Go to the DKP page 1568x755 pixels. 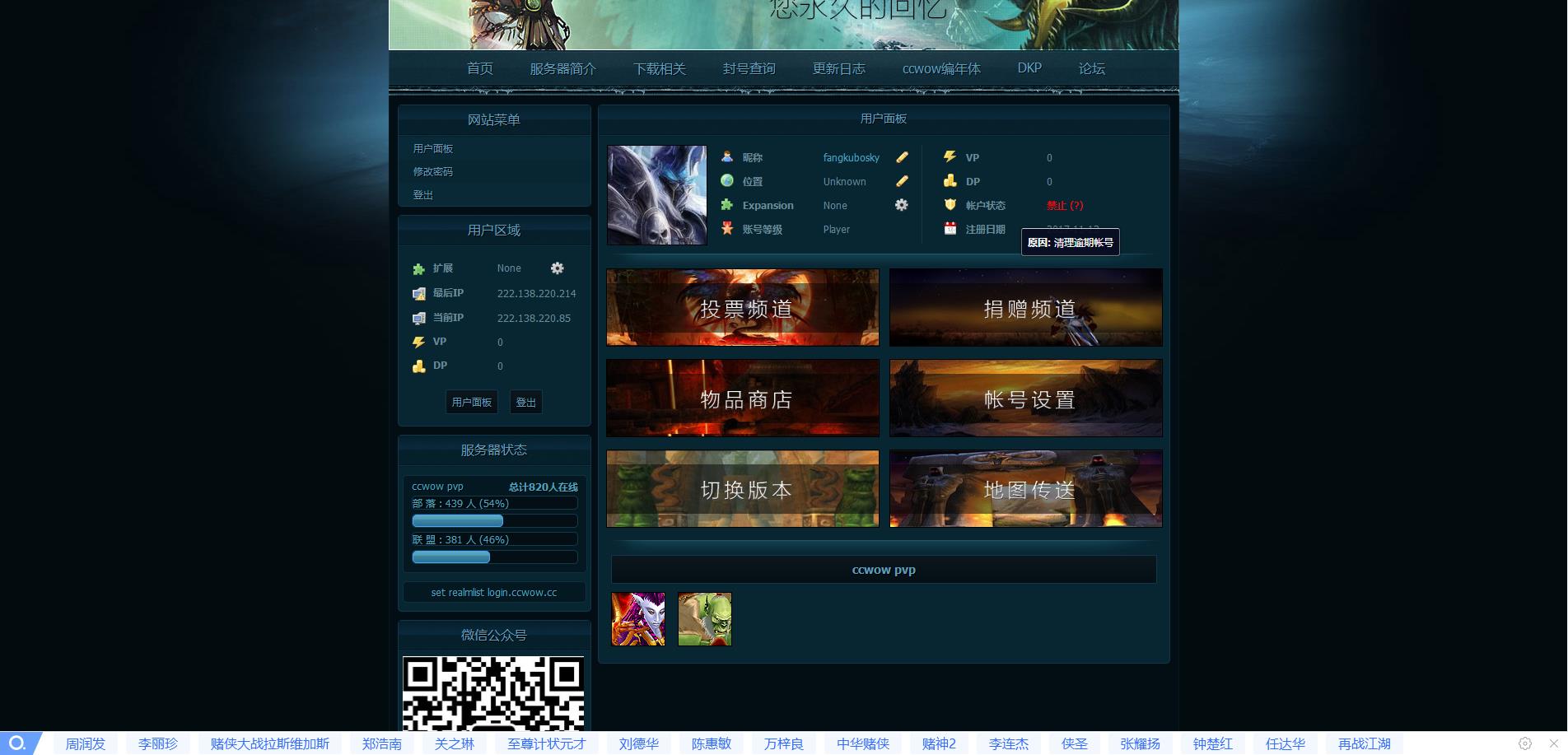pyautogui.click(x=1029, y=68)
